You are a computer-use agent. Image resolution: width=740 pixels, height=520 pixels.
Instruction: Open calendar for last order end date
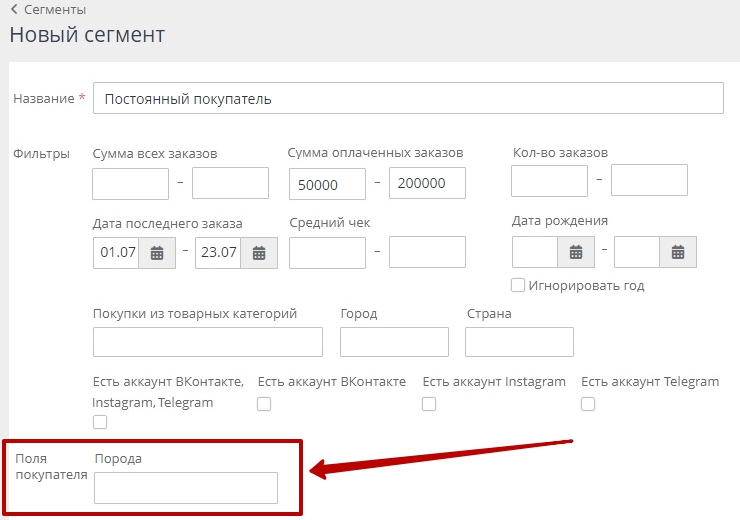click(x=258, y=253)
